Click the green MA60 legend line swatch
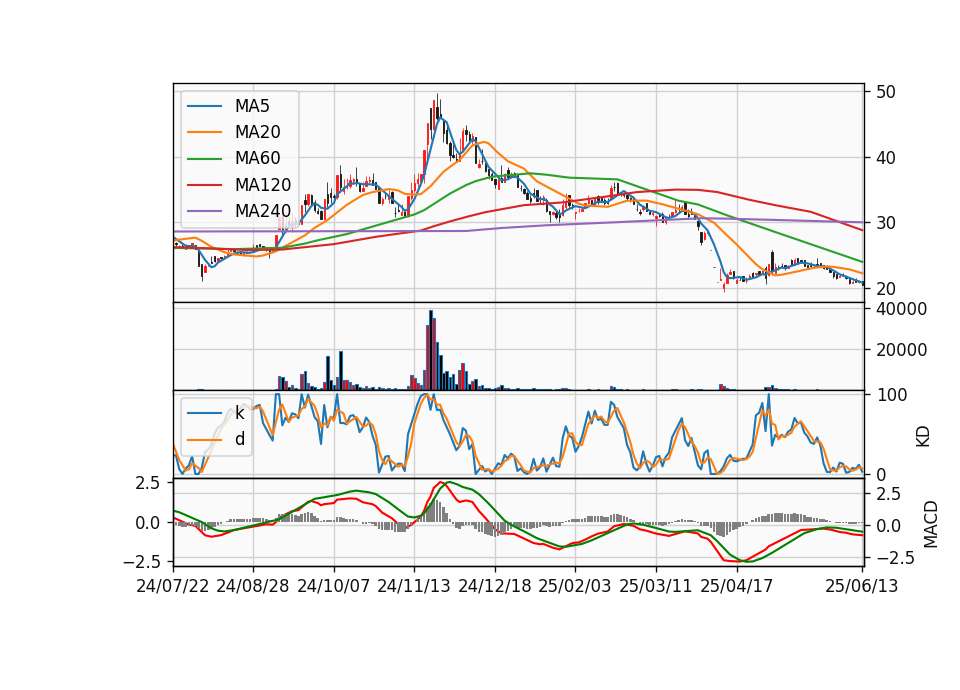This screenshot has height=690, width=960. [204, 158]
